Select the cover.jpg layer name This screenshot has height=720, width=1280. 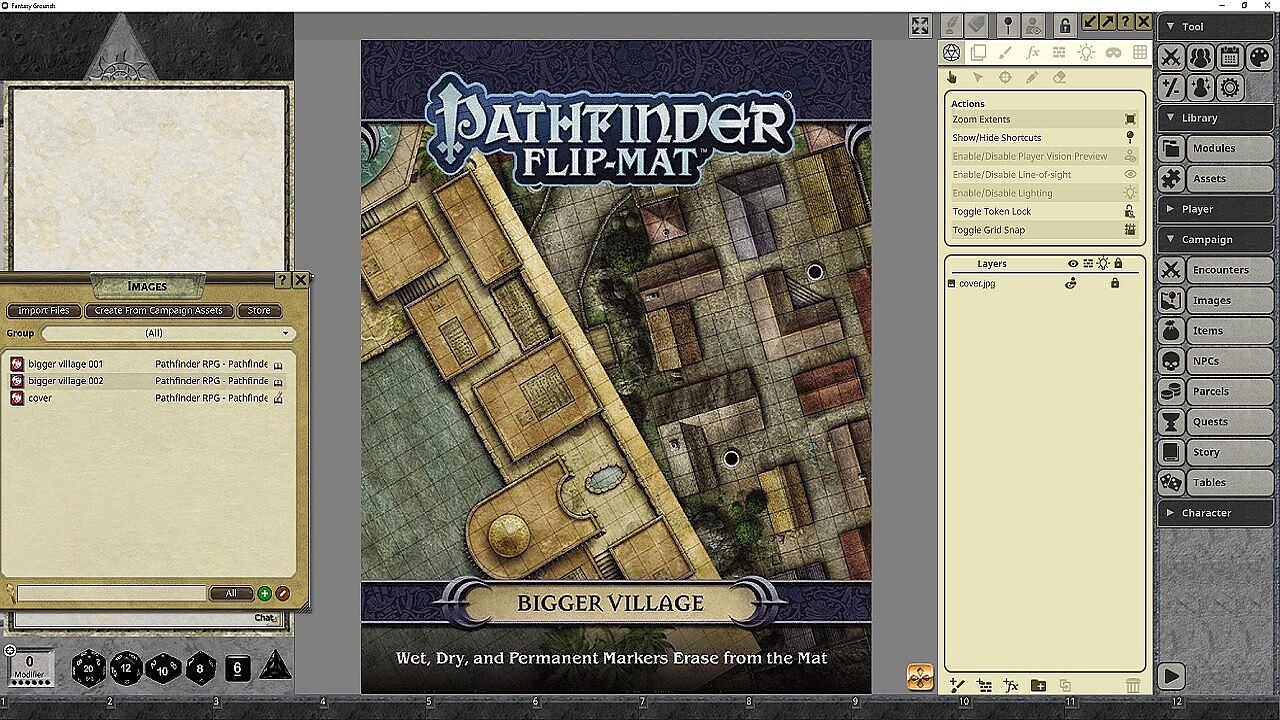click(x=977, y=284)
